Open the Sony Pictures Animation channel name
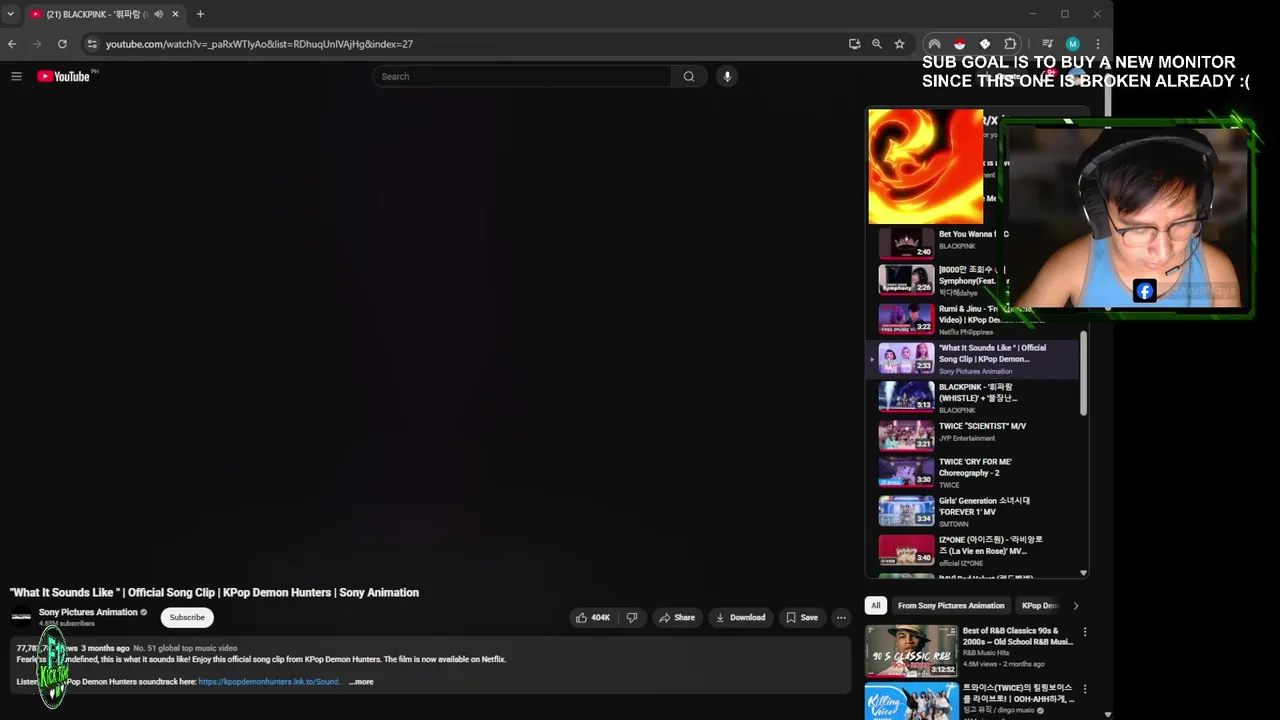Viewport: 1280px width, 720px height. pyautogui.click(x=88, y=612)
